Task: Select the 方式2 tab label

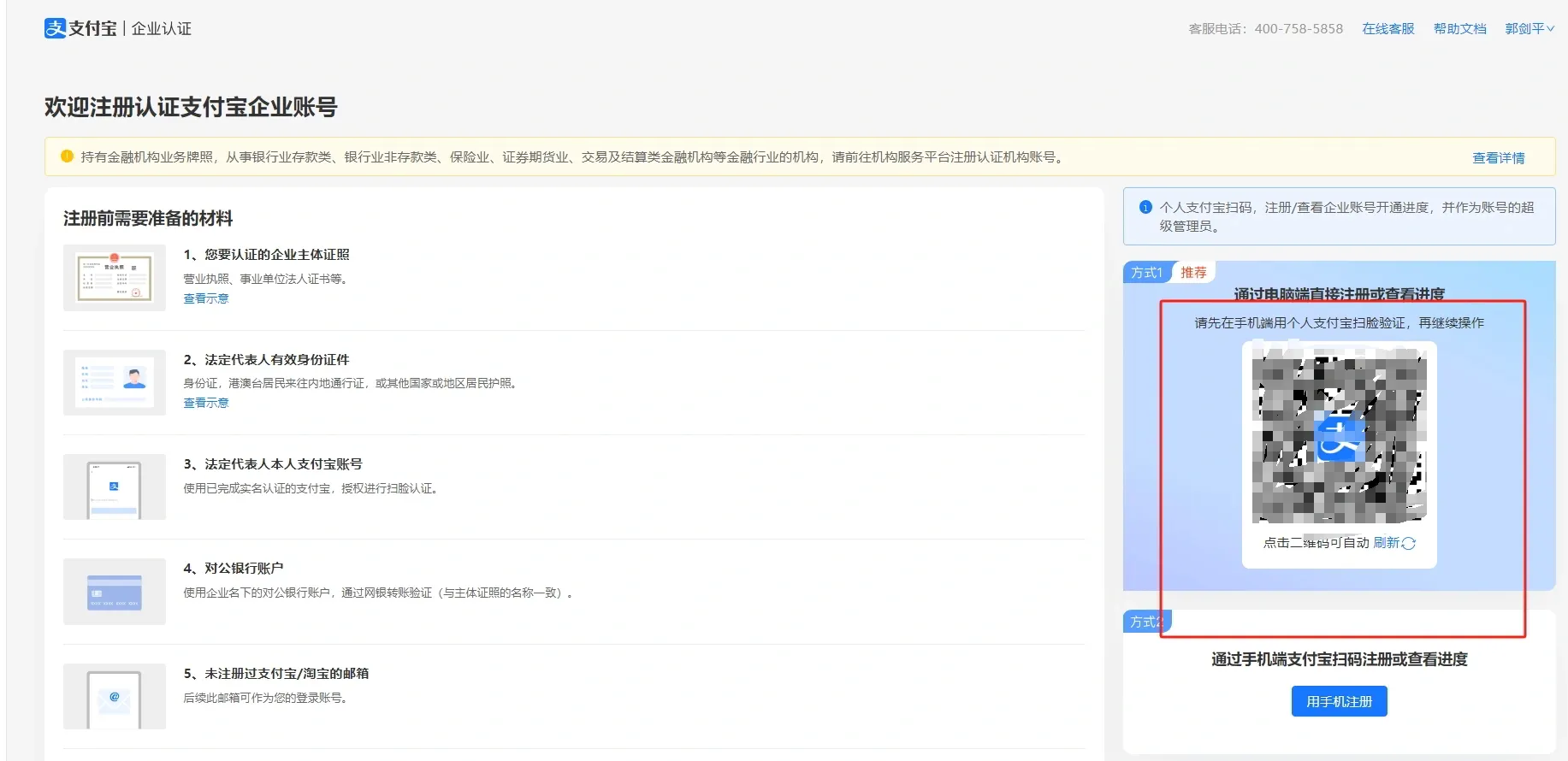Action: [x=1145, y=622]
